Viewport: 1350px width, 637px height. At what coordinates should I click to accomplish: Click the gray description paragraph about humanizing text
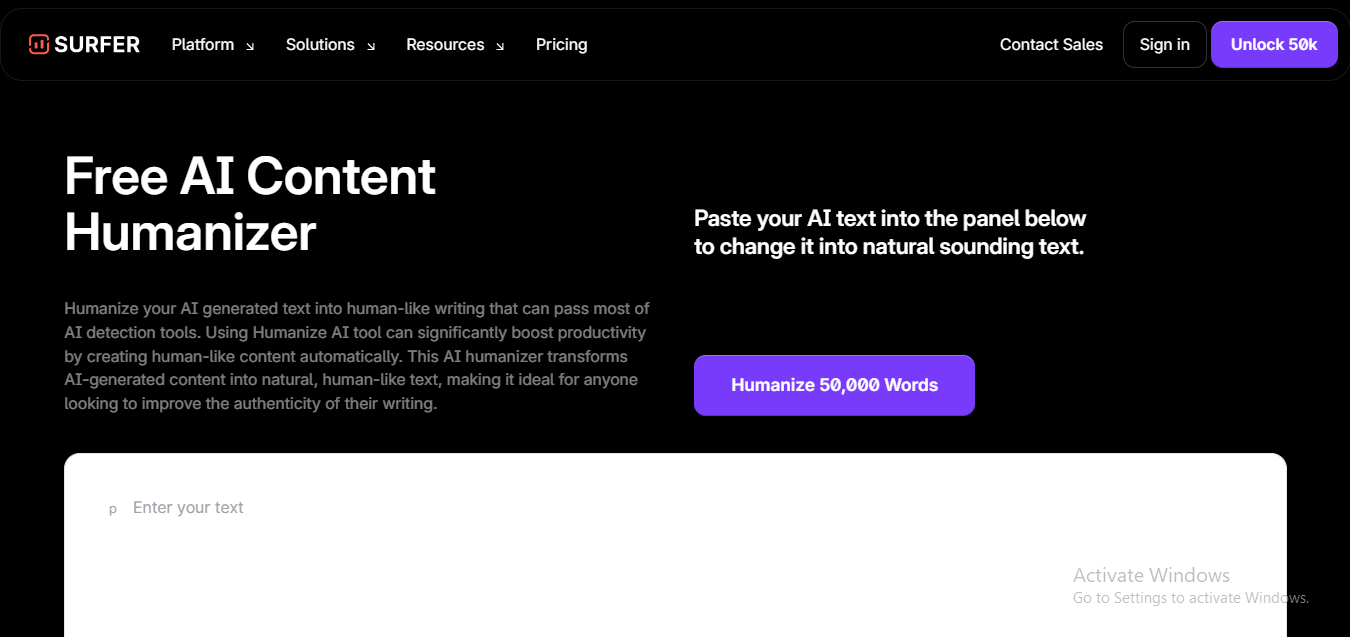click(x=357, y=356)
